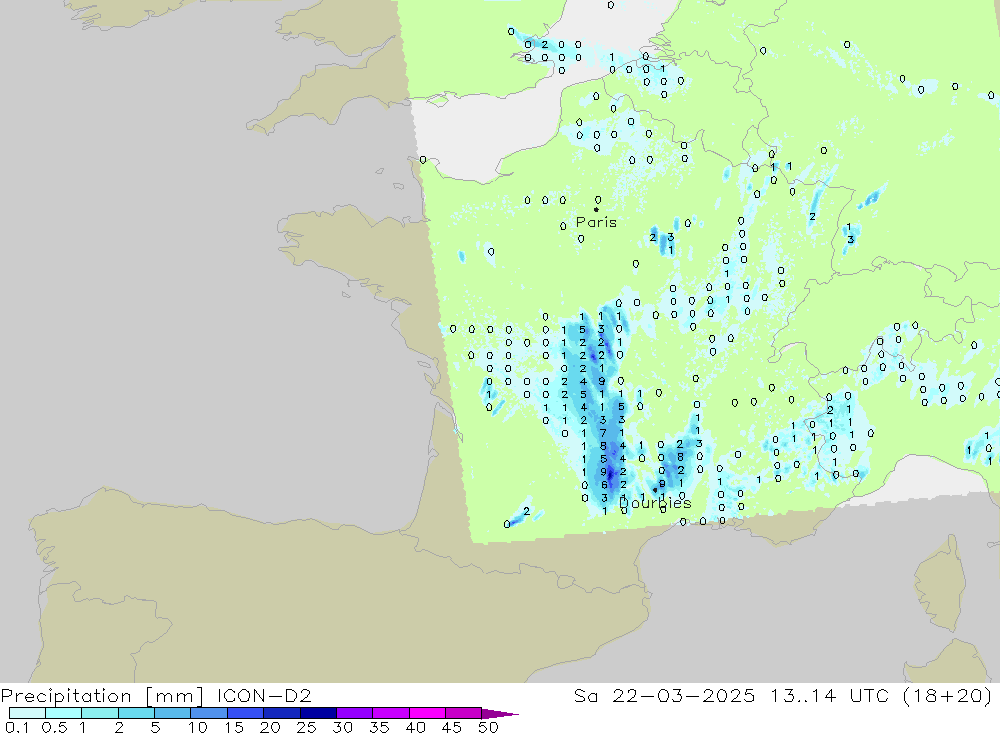1000x733 pixels.
Task: Select the 10–15 mm legend swatch
Action: [209, 713]
